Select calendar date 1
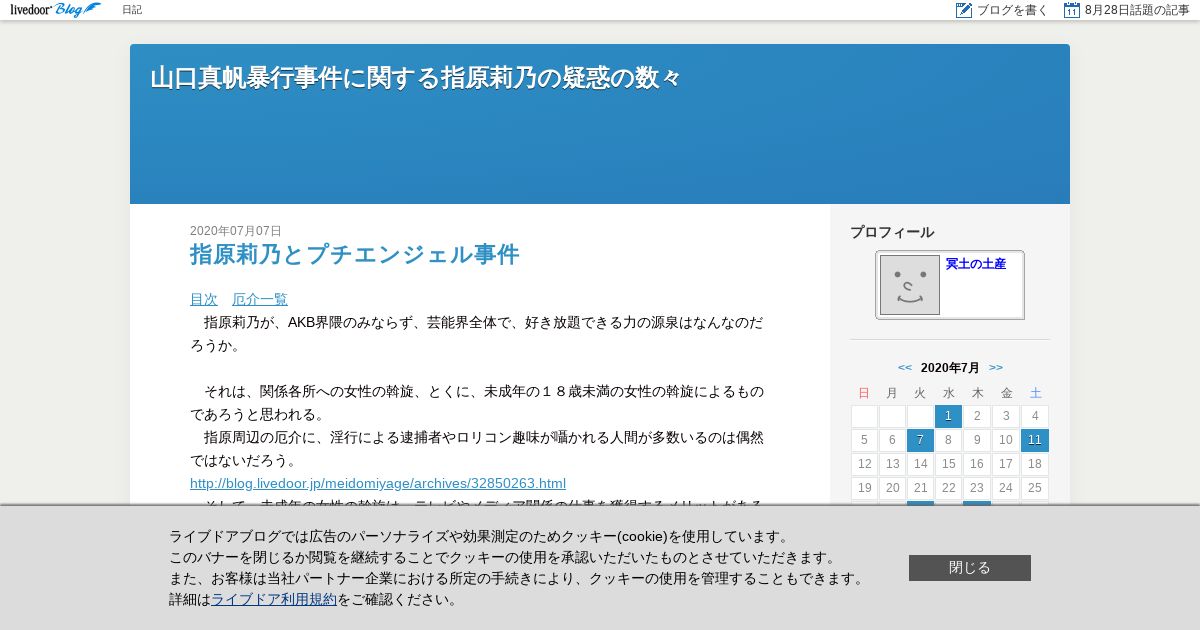Viewport: 1200px width, 630px height. (x=948, y=416)
